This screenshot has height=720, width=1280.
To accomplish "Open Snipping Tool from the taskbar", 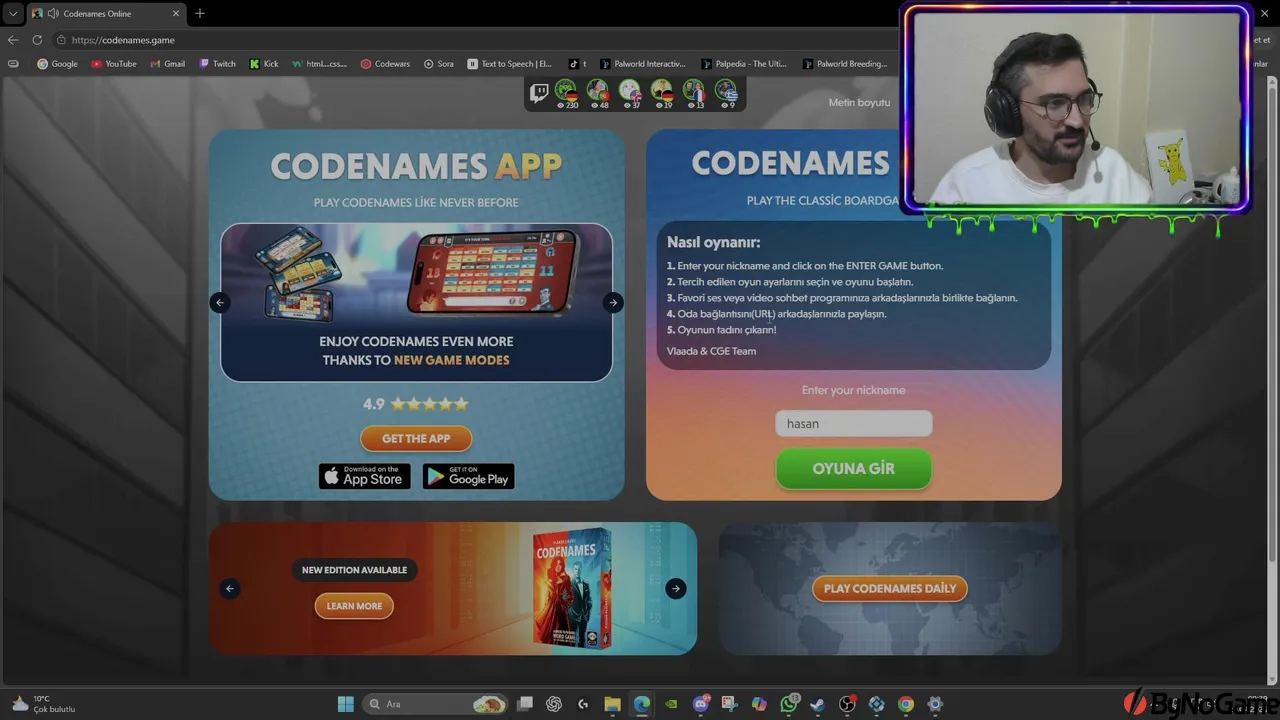I will (730, 704).
